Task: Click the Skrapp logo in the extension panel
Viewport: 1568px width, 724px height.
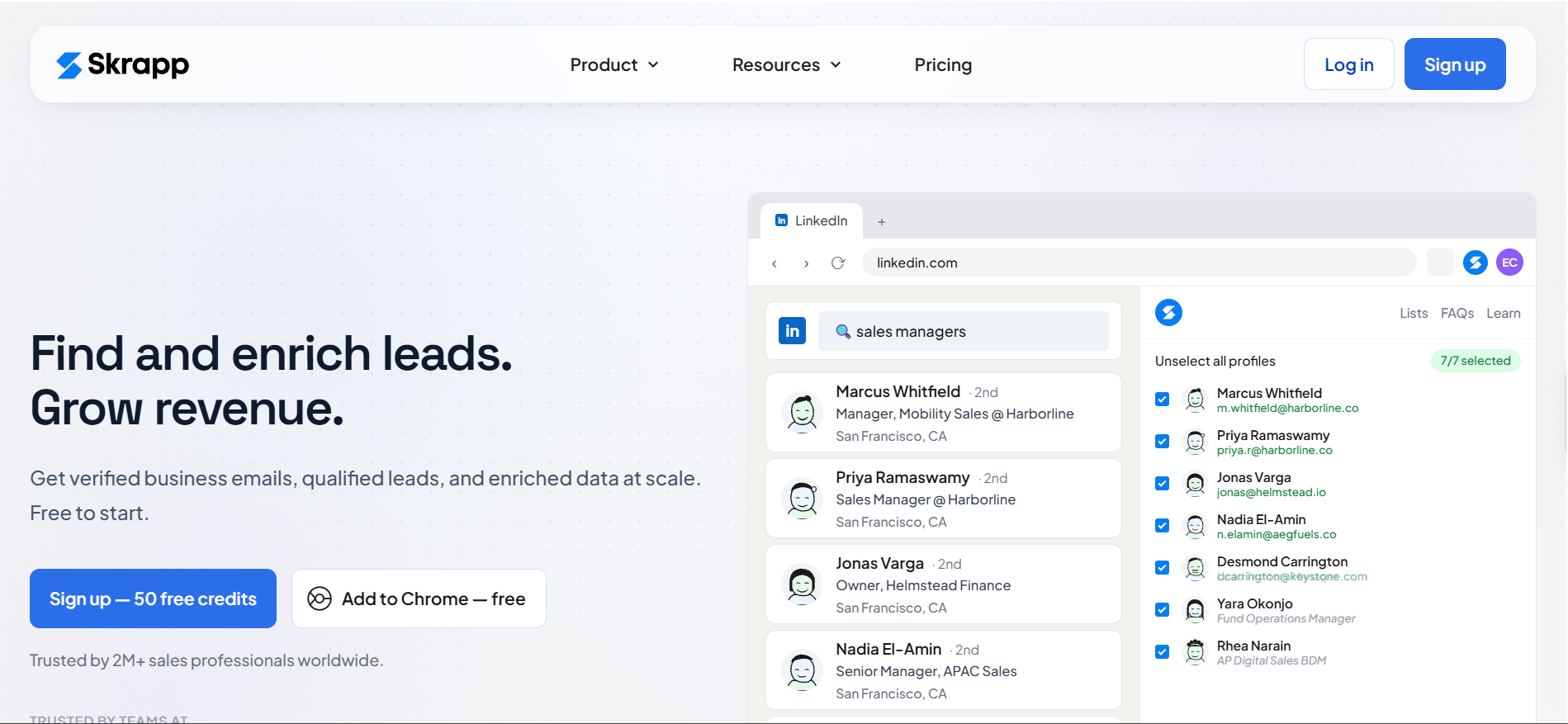Action: point(1168,312)
